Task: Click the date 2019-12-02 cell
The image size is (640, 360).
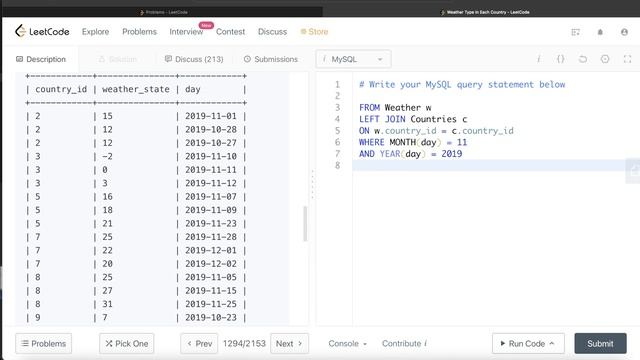Action: pos(211,264)
